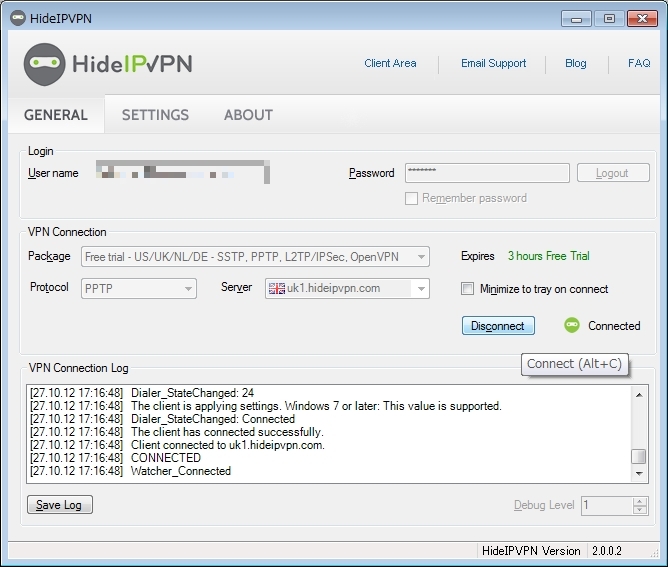Minimize the HideIPVPN window

pos(576,19)
